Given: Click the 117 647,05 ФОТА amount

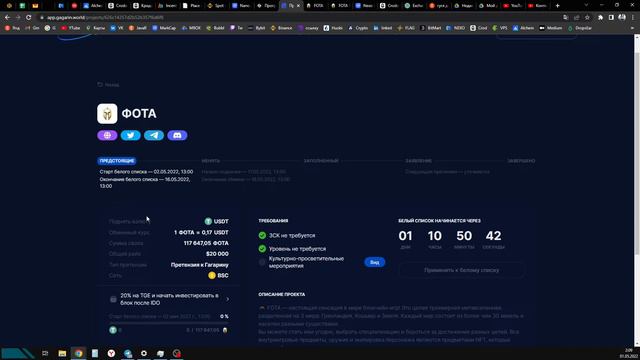Looking at the screenshot, I should click(206, 243).
